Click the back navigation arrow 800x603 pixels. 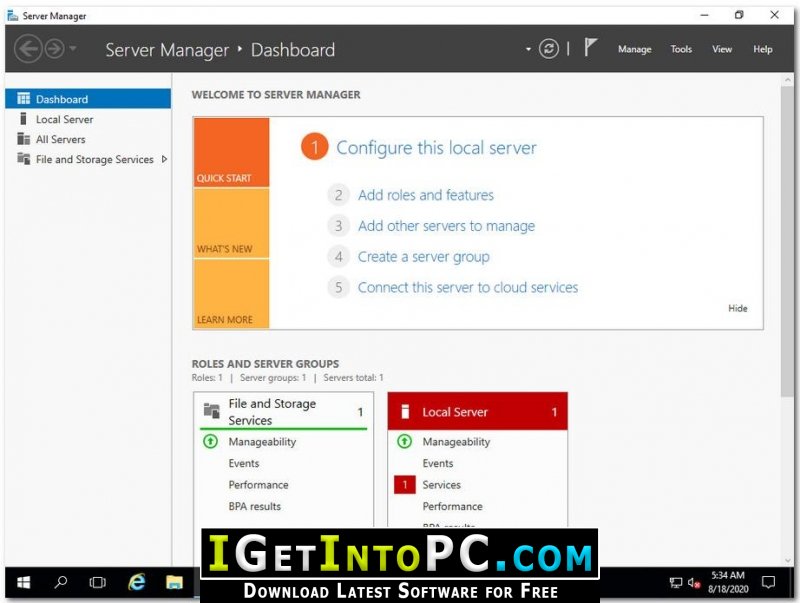pyautogui.click(x=28, y=49)
